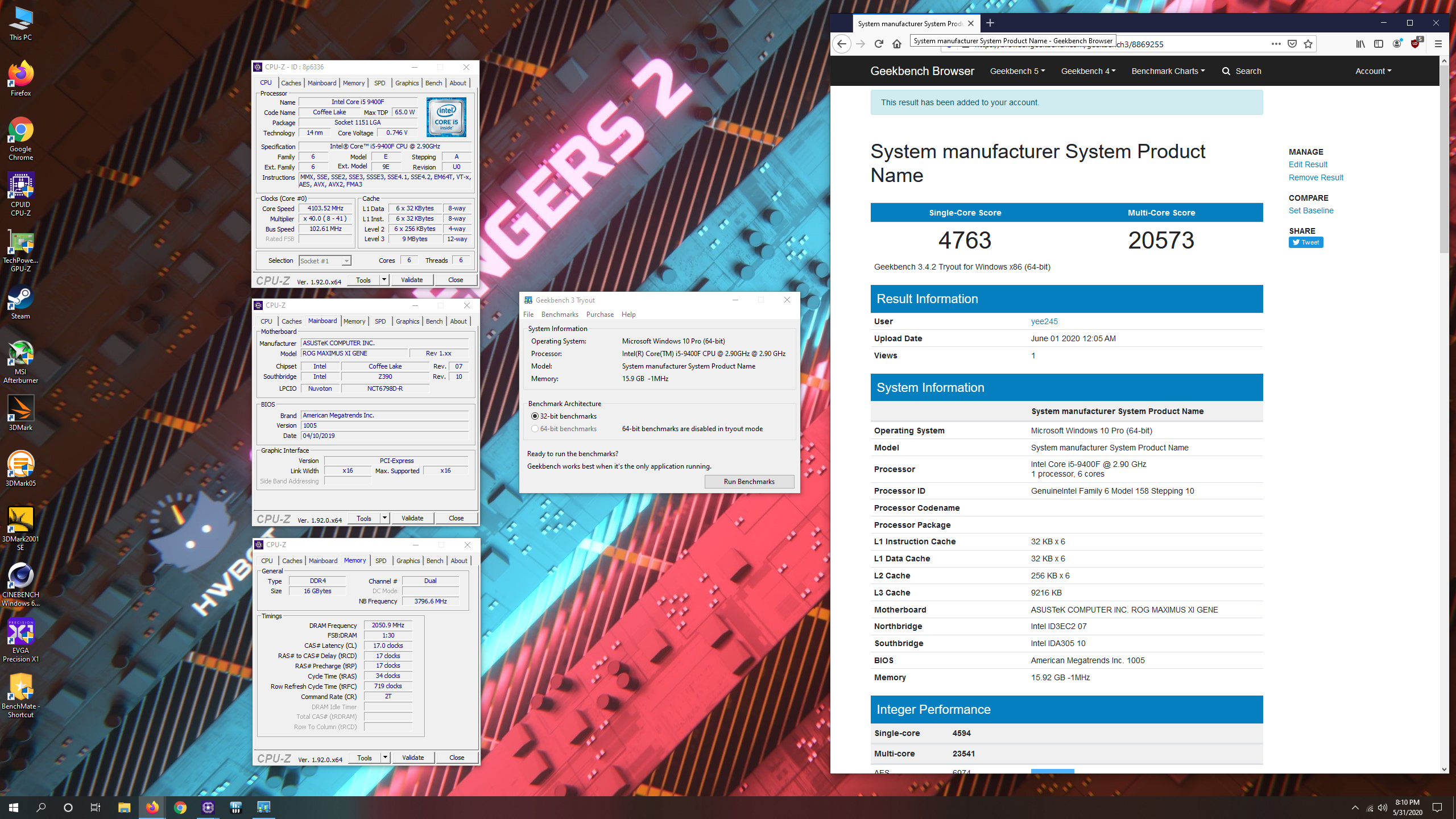Open page actions ellipsis in address bar
Image resolution: width=1456 pixels, height=819 pixels.
1276,44
